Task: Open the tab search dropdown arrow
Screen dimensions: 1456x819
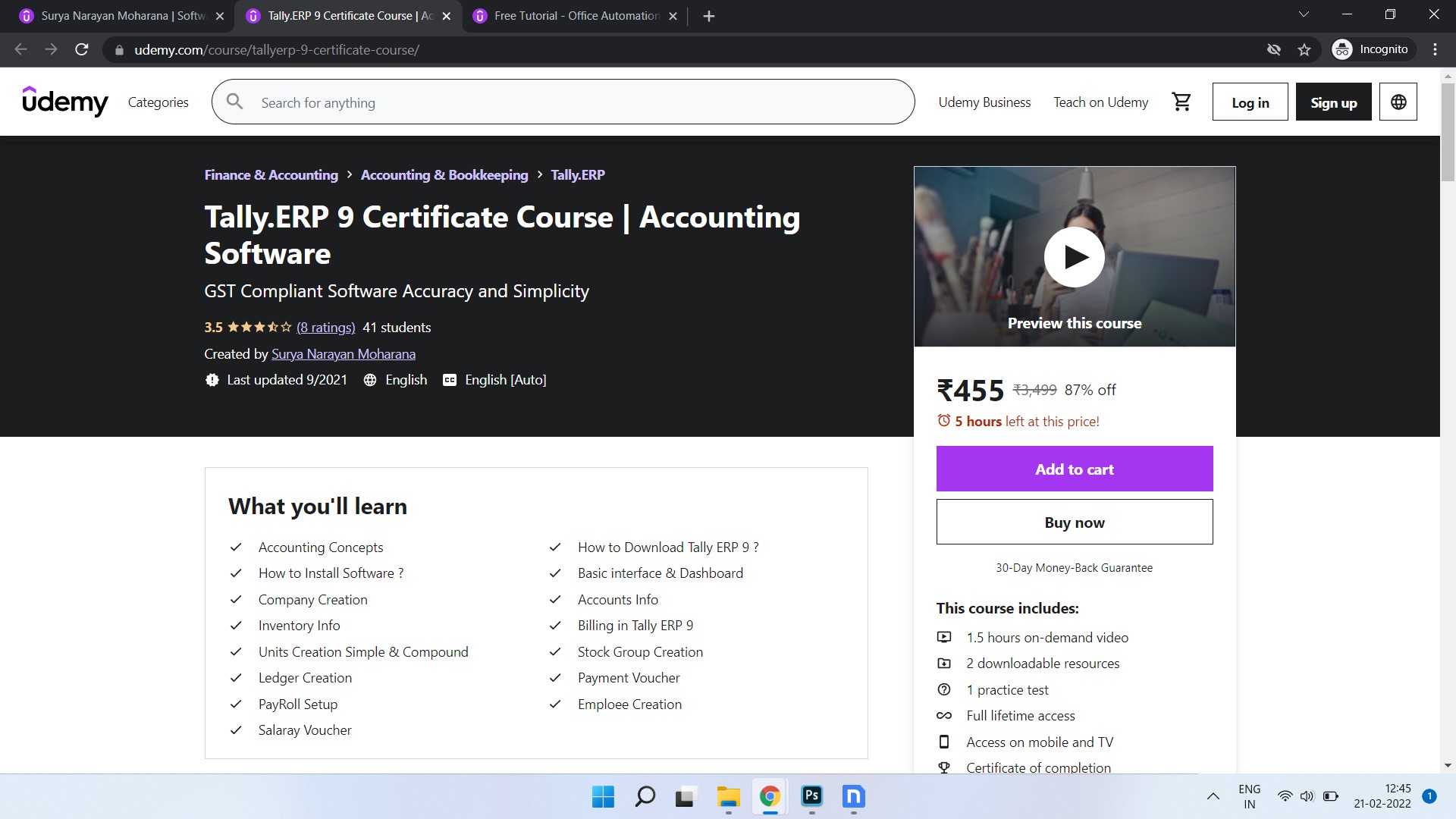Action: pyautogui.click(x=1304, y=14)
